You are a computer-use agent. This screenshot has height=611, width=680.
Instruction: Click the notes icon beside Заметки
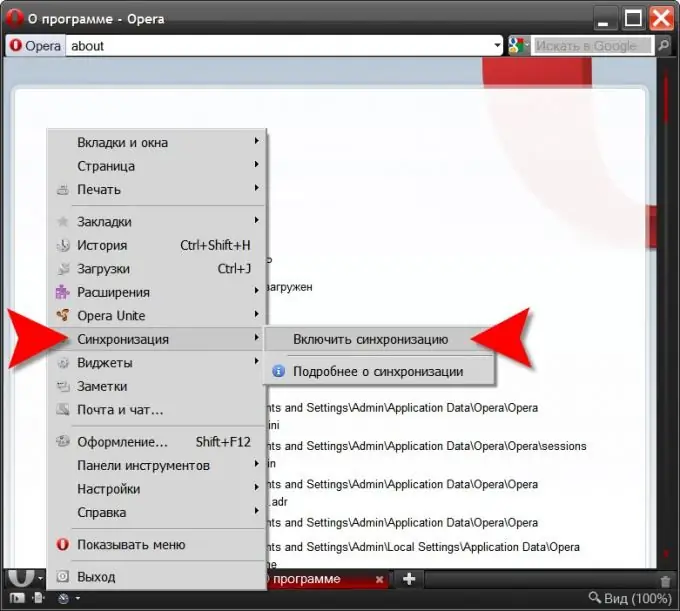[63, 386]
